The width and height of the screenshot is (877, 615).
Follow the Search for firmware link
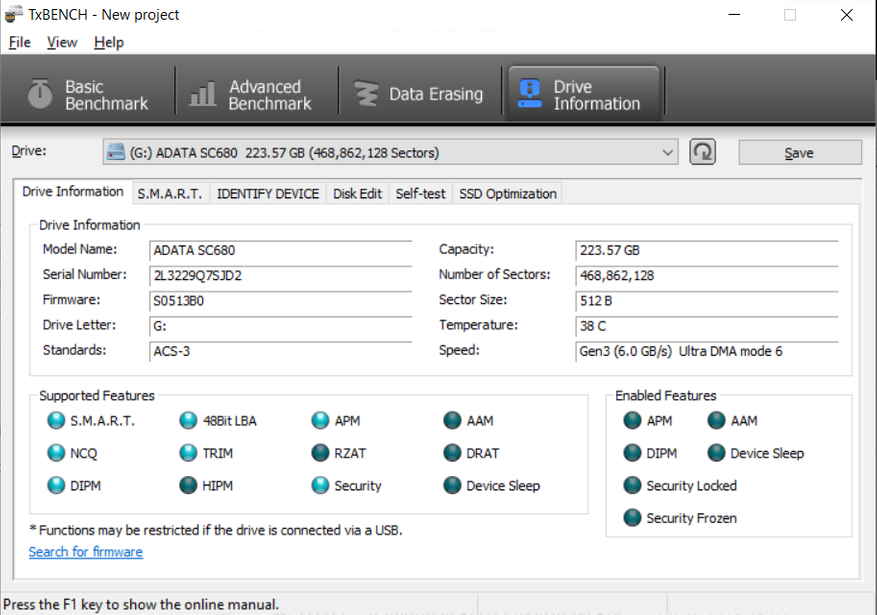tap(86, 552)
